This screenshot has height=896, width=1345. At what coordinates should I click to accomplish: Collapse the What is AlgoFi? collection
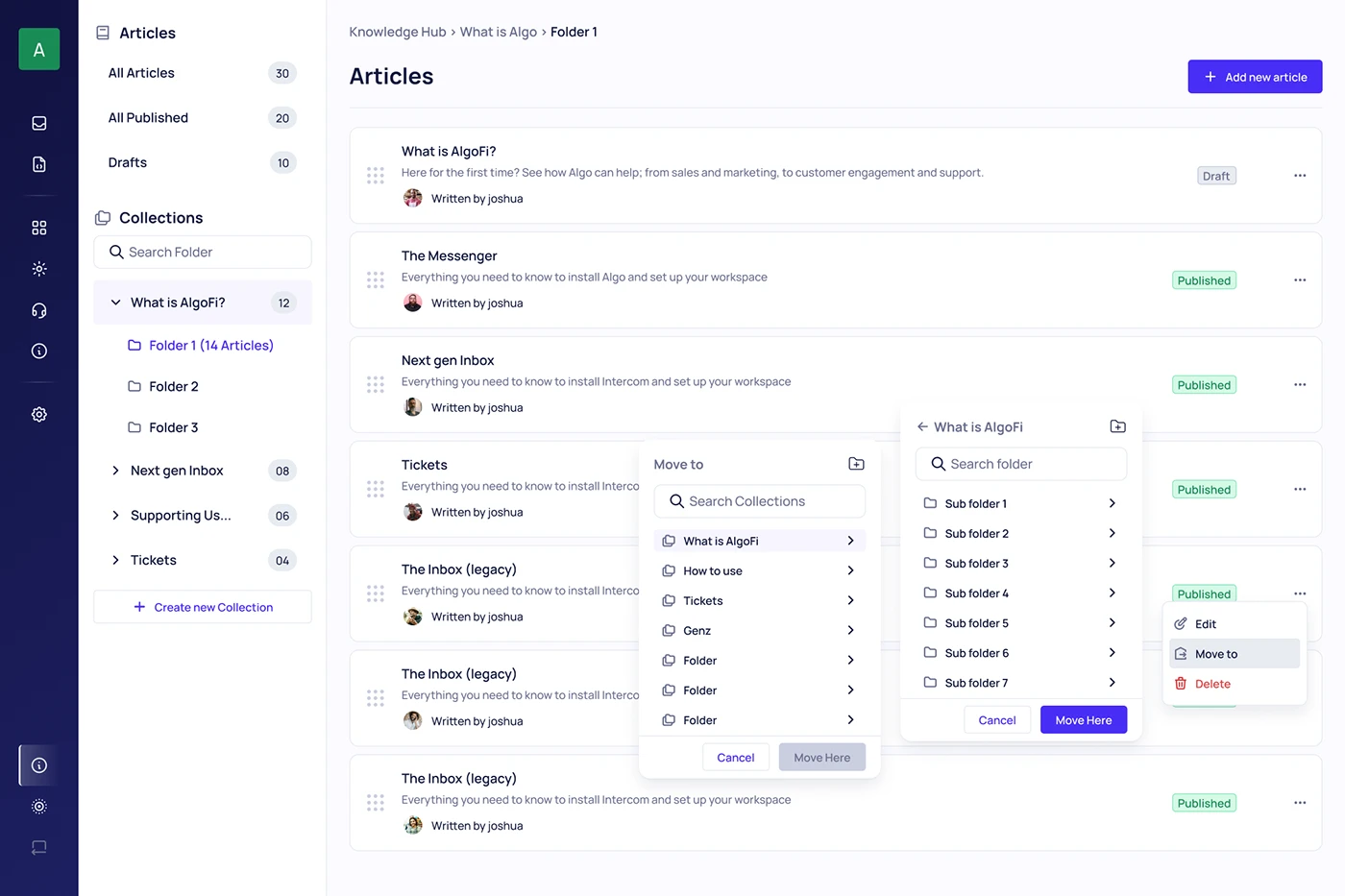[115, 303]
